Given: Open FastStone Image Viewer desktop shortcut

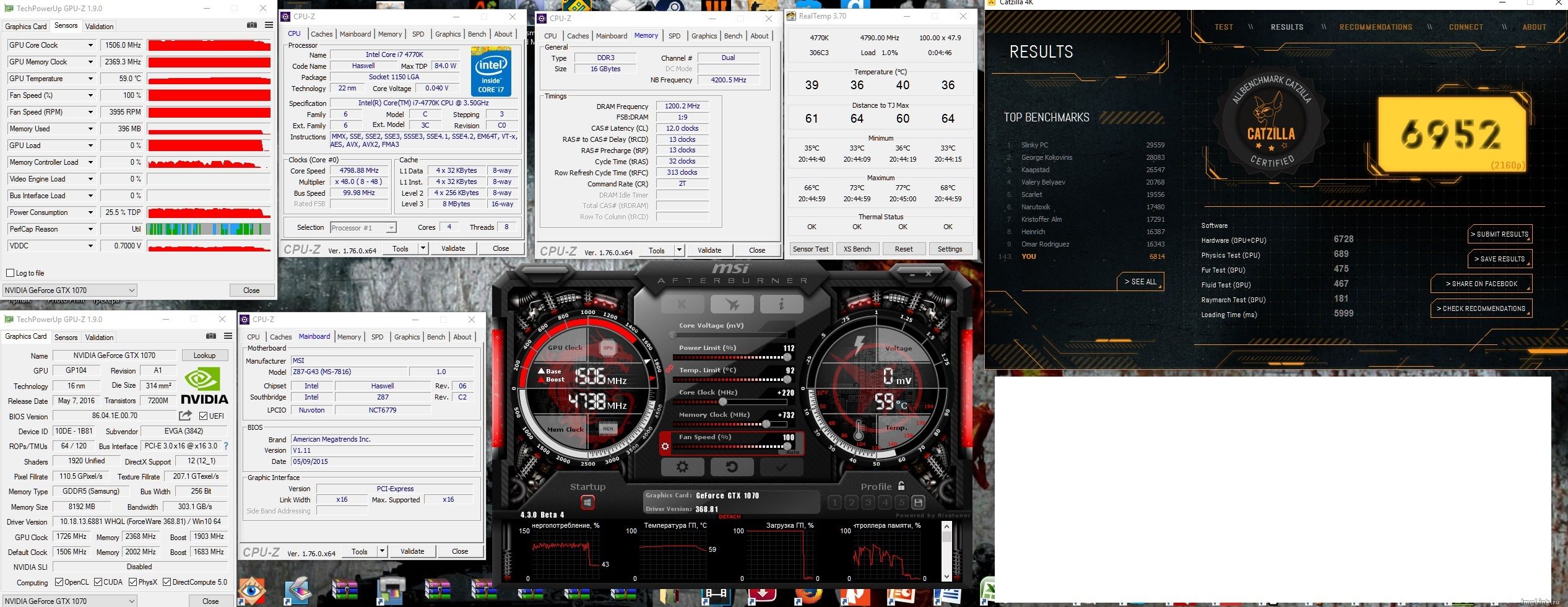Looking at the screenshot, I should click(251, 591).
